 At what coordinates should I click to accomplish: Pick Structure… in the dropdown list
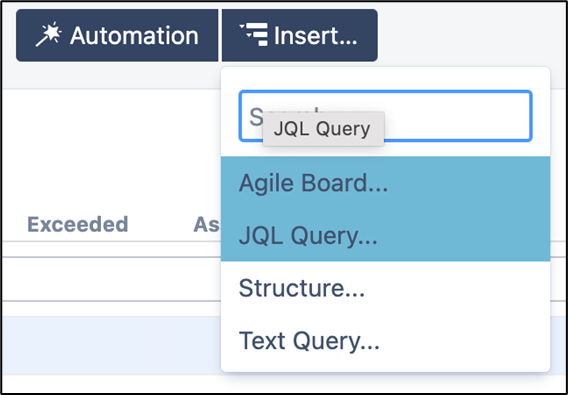(385, 288)
